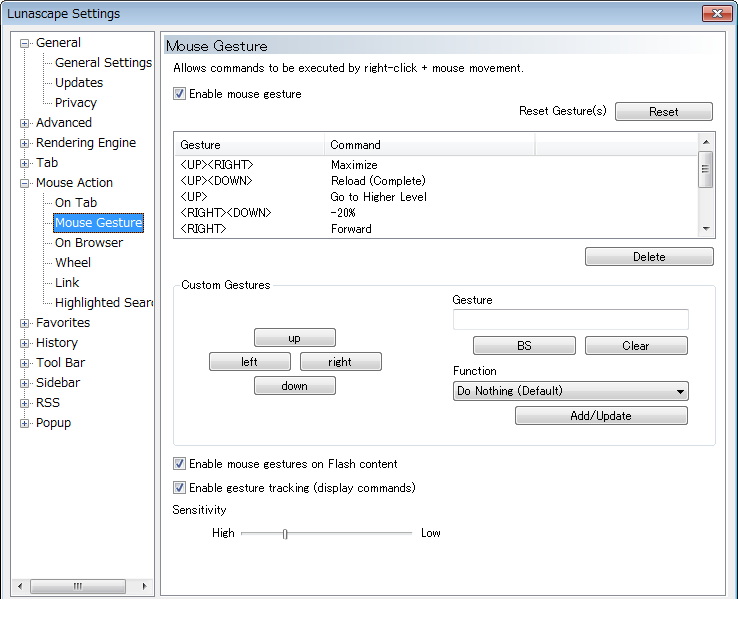The width and height of the screenshot is (738, 634).
Task: Select the Mouse Action tree label
Action: tap(74, 183)
